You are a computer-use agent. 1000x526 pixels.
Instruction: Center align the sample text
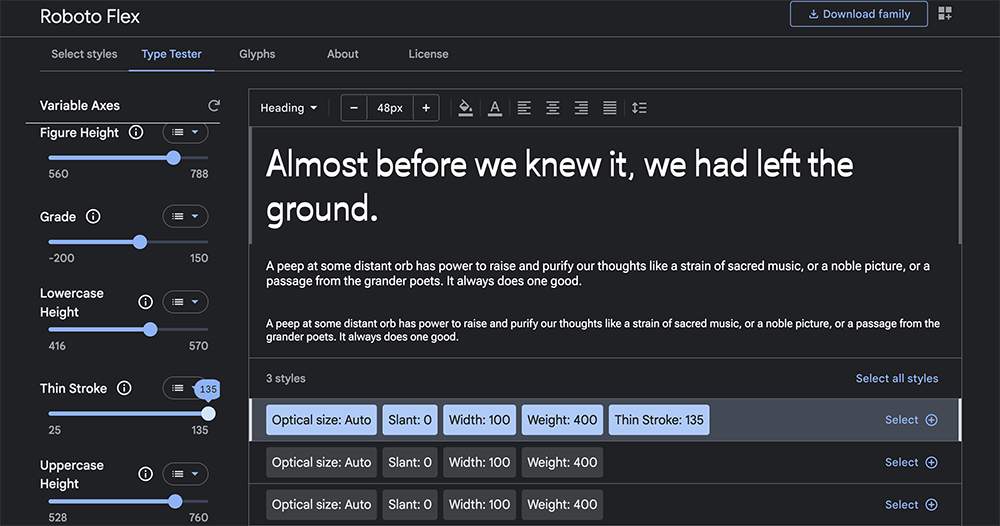[x=552, y=108]
